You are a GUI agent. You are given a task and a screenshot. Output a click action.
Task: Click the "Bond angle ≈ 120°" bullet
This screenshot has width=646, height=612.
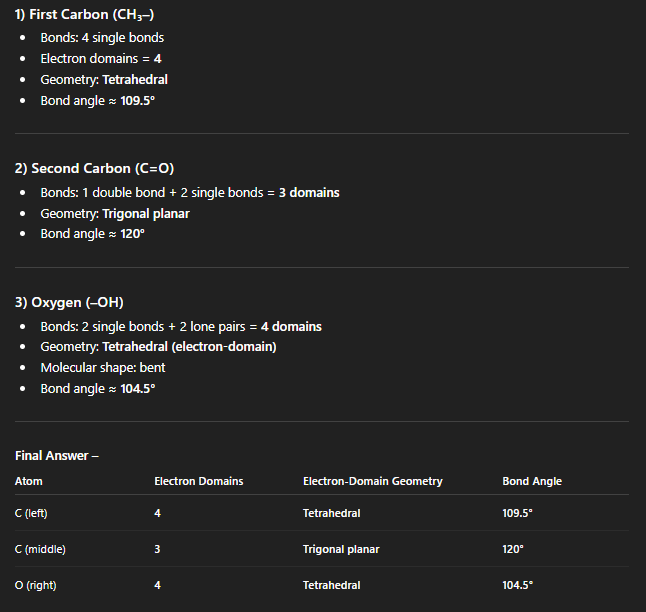(x=93, y=234)
